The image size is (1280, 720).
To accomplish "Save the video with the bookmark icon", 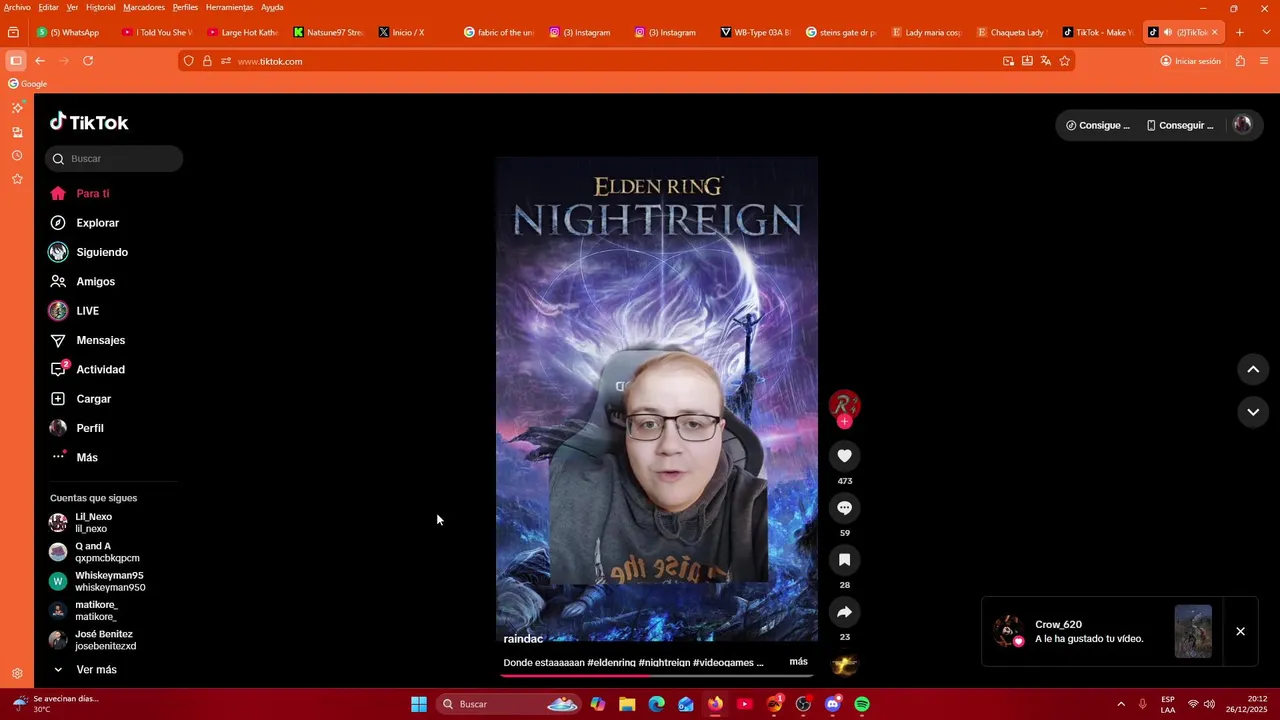I will point(844,560).
